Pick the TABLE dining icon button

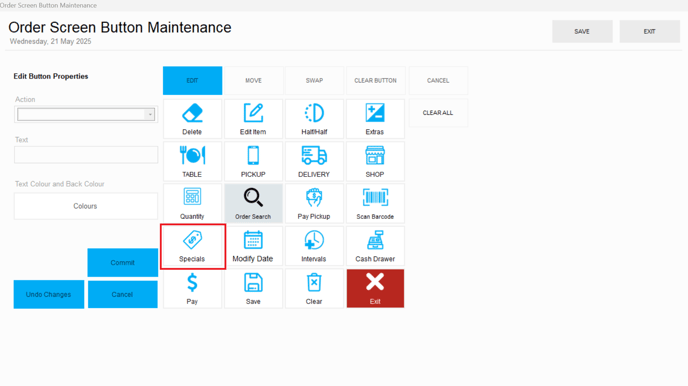[x=192, y=161]
